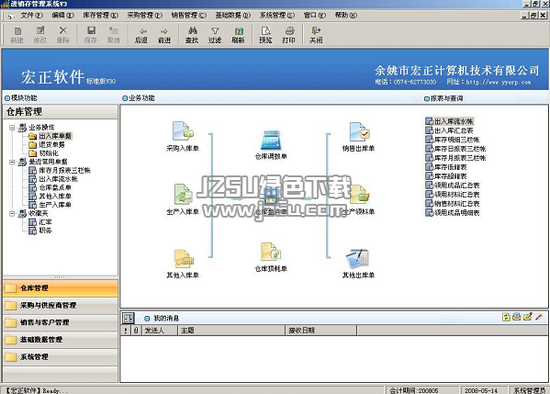Open the 生产入库单 production receipt icon
The height and width of the screenshot is (394, 550).
[x=183, y=194]
